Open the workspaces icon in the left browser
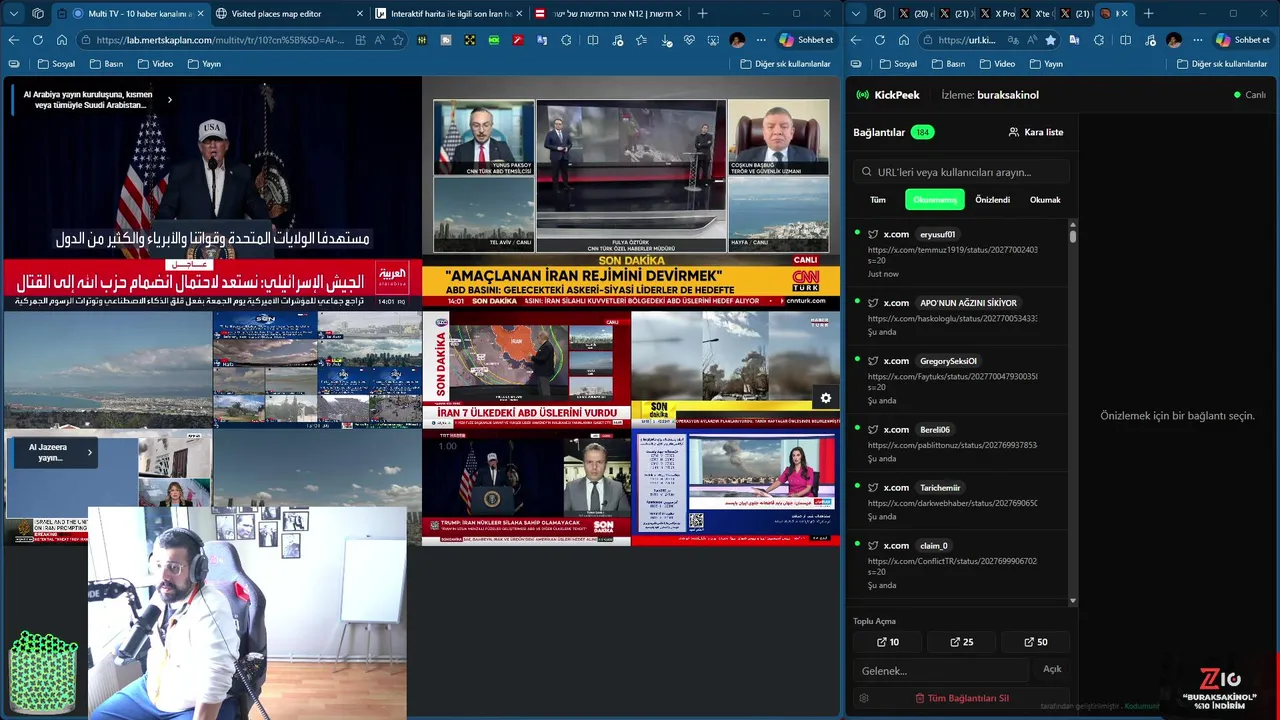Image resolution: width=1280 pixels, height=720 pixels. [x=38, y=14]
